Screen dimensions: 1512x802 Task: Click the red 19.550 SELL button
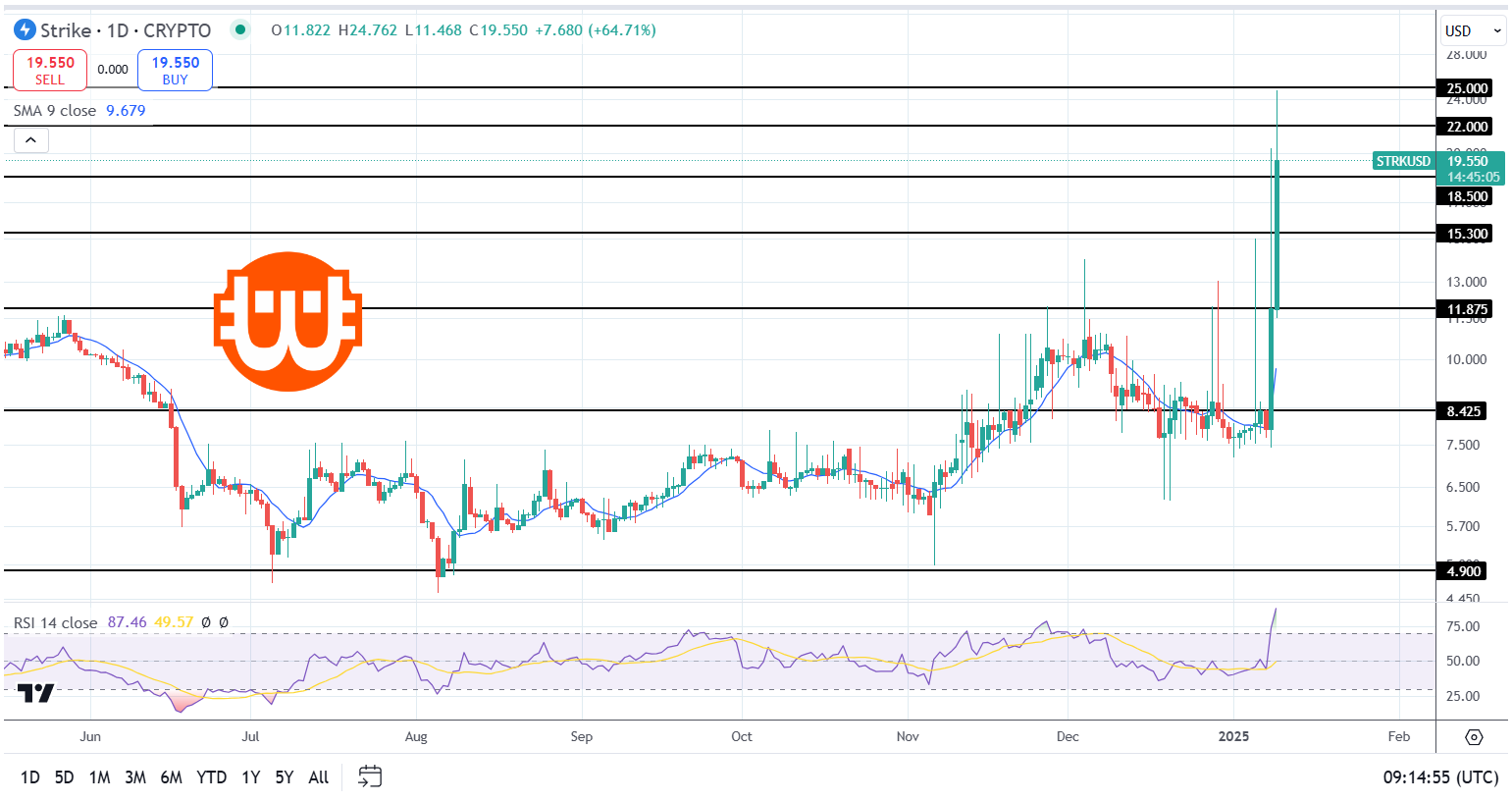click(50, 71)
